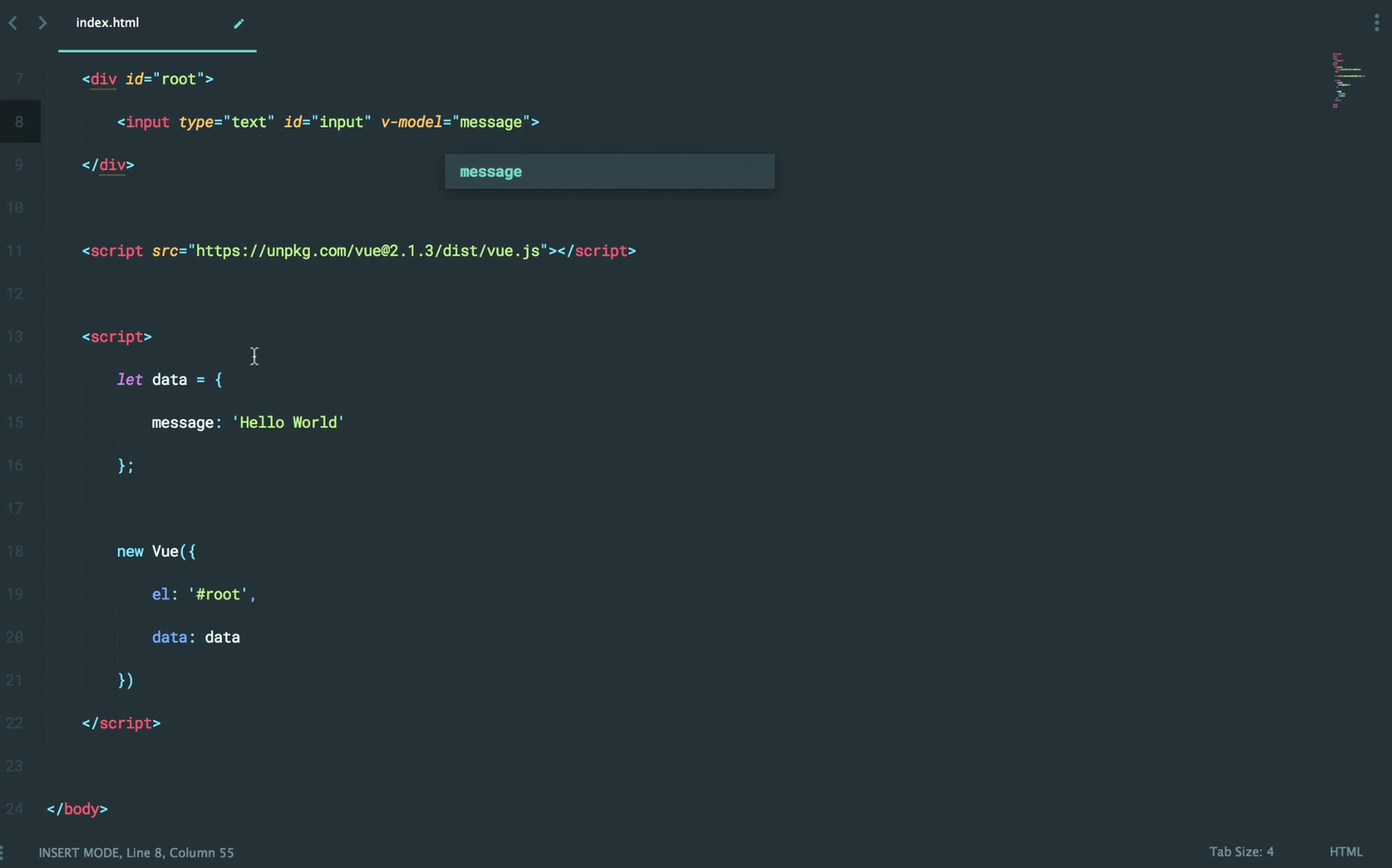Place cursor in the 'Hello World' string
The width and height of the screenshot is (1392, 868).
tap(289, 423)
